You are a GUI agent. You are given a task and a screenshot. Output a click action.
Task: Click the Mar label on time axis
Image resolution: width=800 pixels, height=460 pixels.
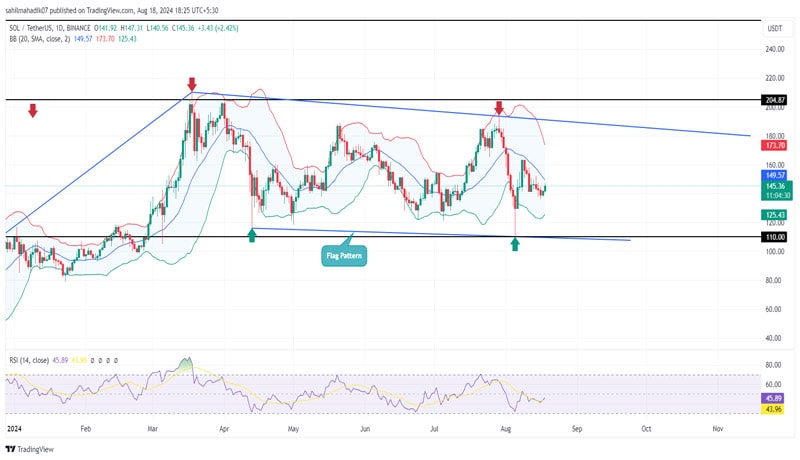click(x=153, y=429)
